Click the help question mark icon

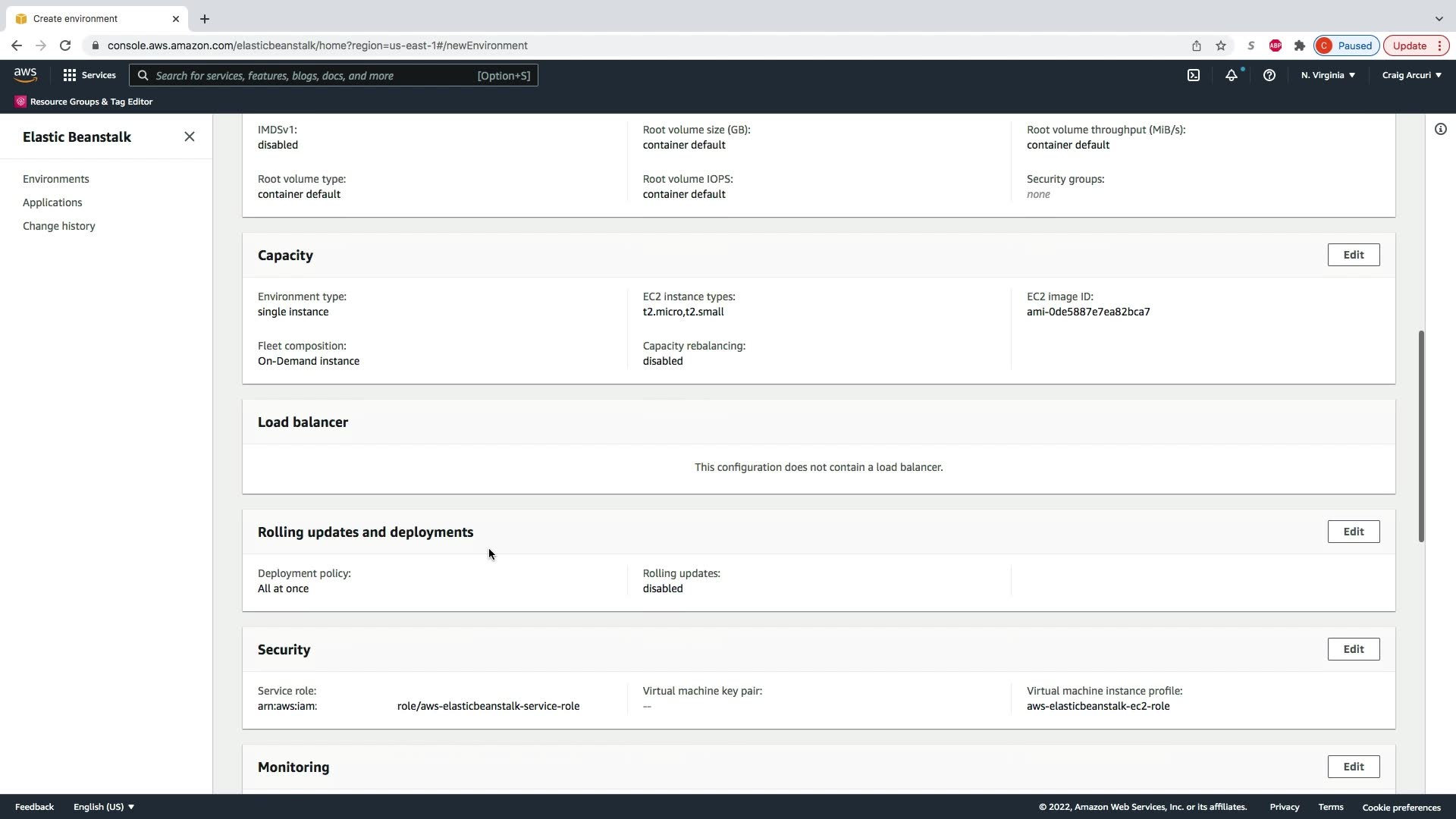click(x=1269, y=75)
